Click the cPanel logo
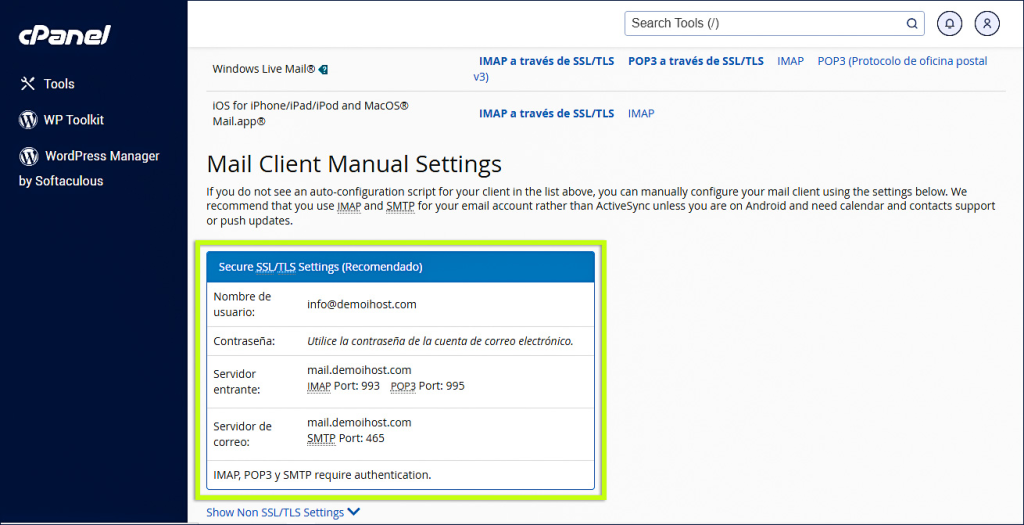 coord(65,35)
